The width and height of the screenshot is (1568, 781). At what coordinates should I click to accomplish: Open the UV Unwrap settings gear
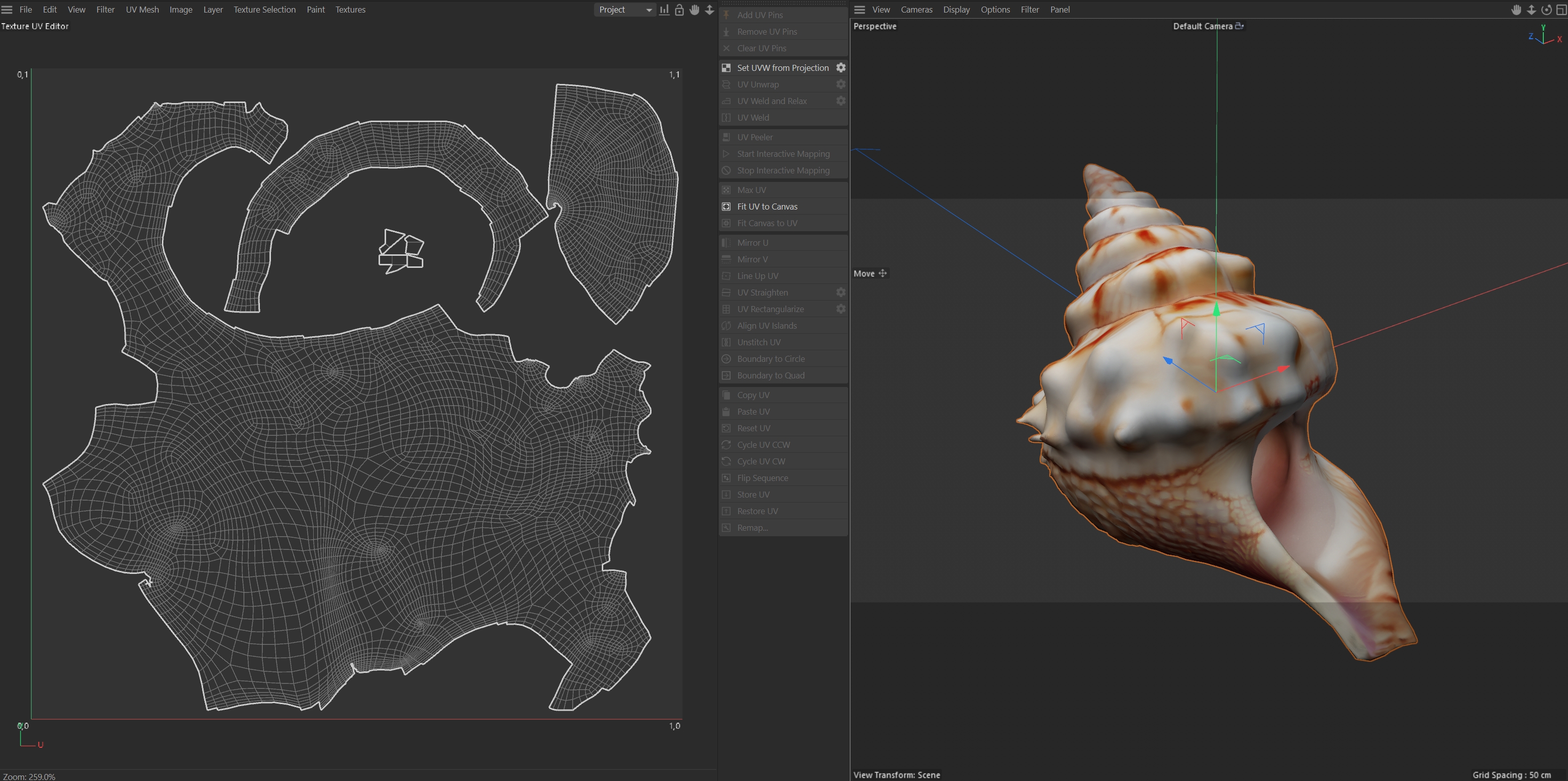click(841, 84)
